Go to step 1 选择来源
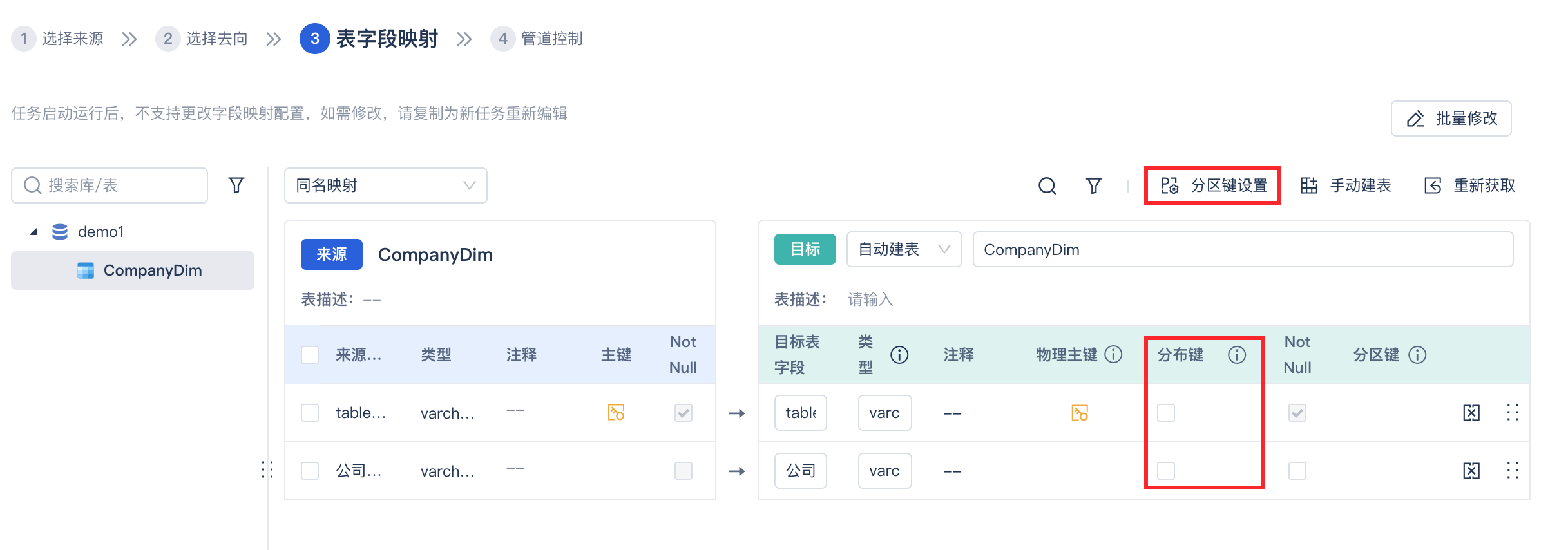This screenshot has height=550, width=1568. pyautogui.click(x=58, y=39)
